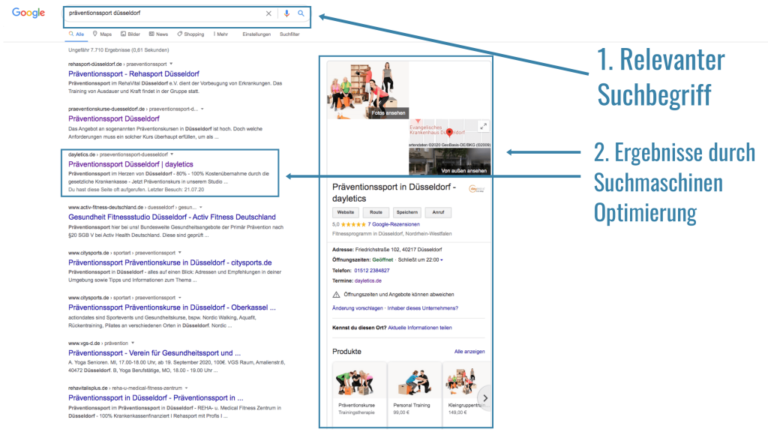Viewport: 768px width, 432px height.
Task: Show next products with the chevron arrow
Action: tap(485, 398)
